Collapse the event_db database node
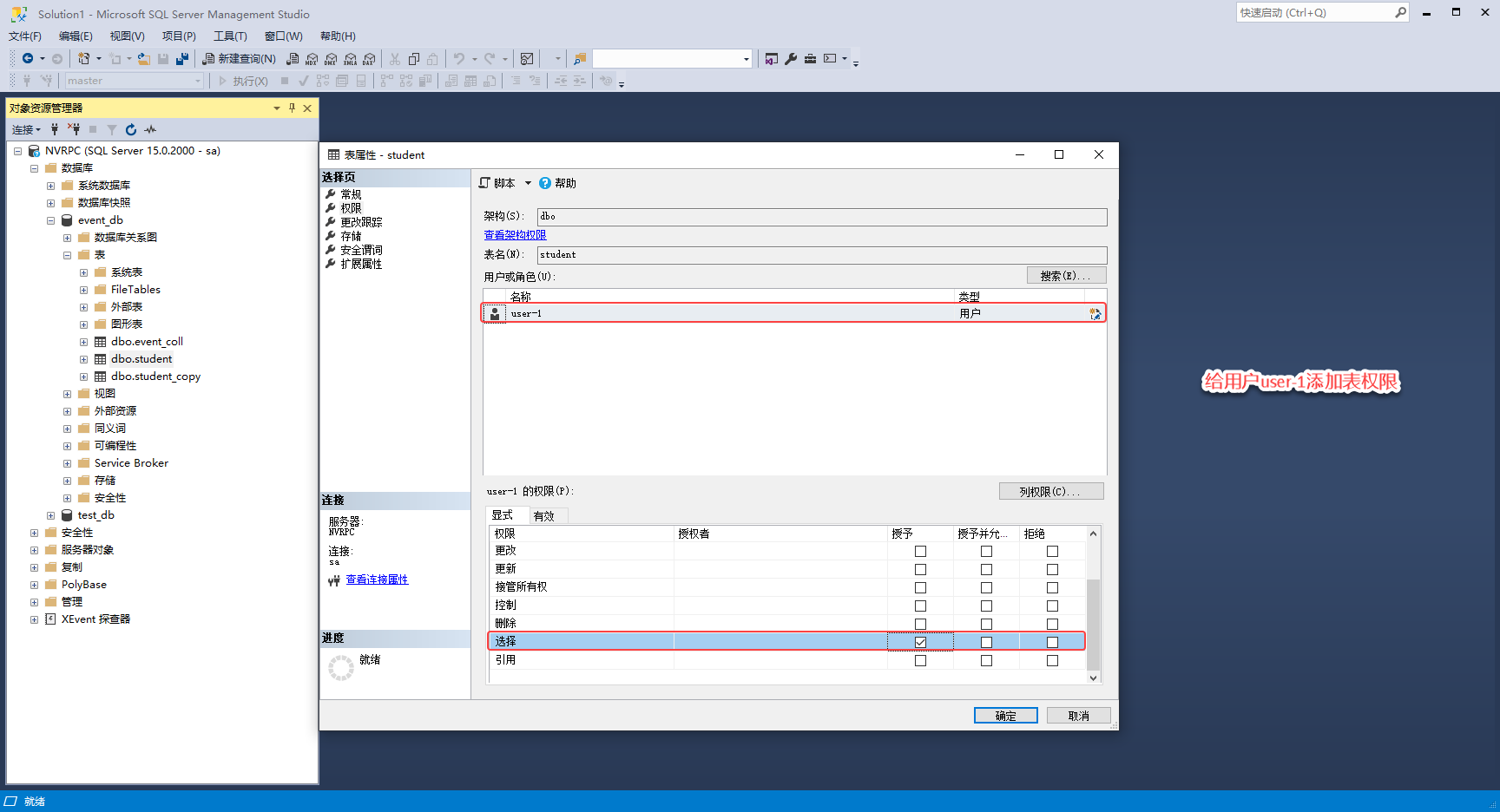1500x812 pixels. click(50, 220)
